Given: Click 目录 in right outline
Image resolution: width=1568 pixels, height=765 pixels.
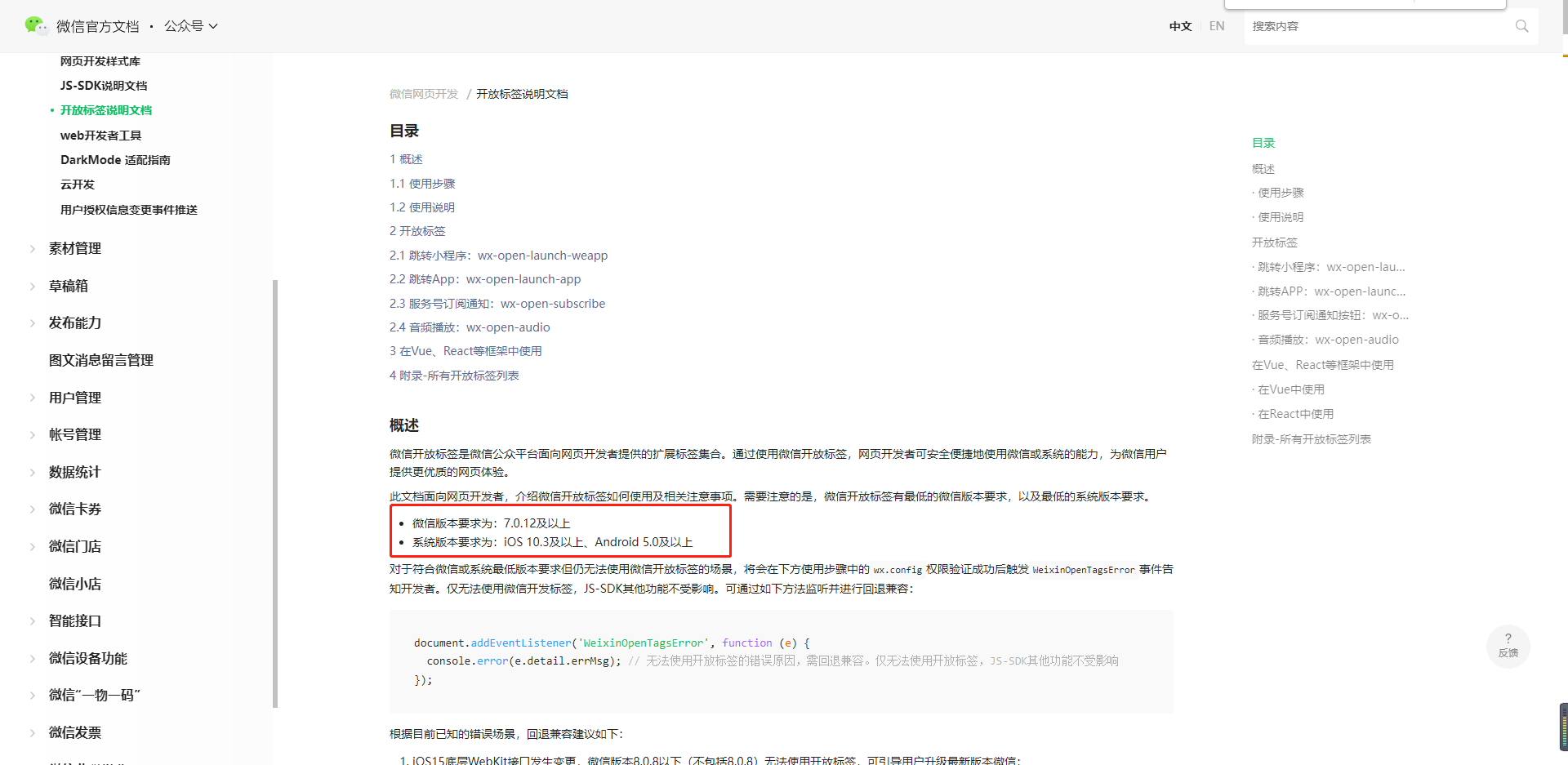Looking at the screenshot, I should point(1263,143).
